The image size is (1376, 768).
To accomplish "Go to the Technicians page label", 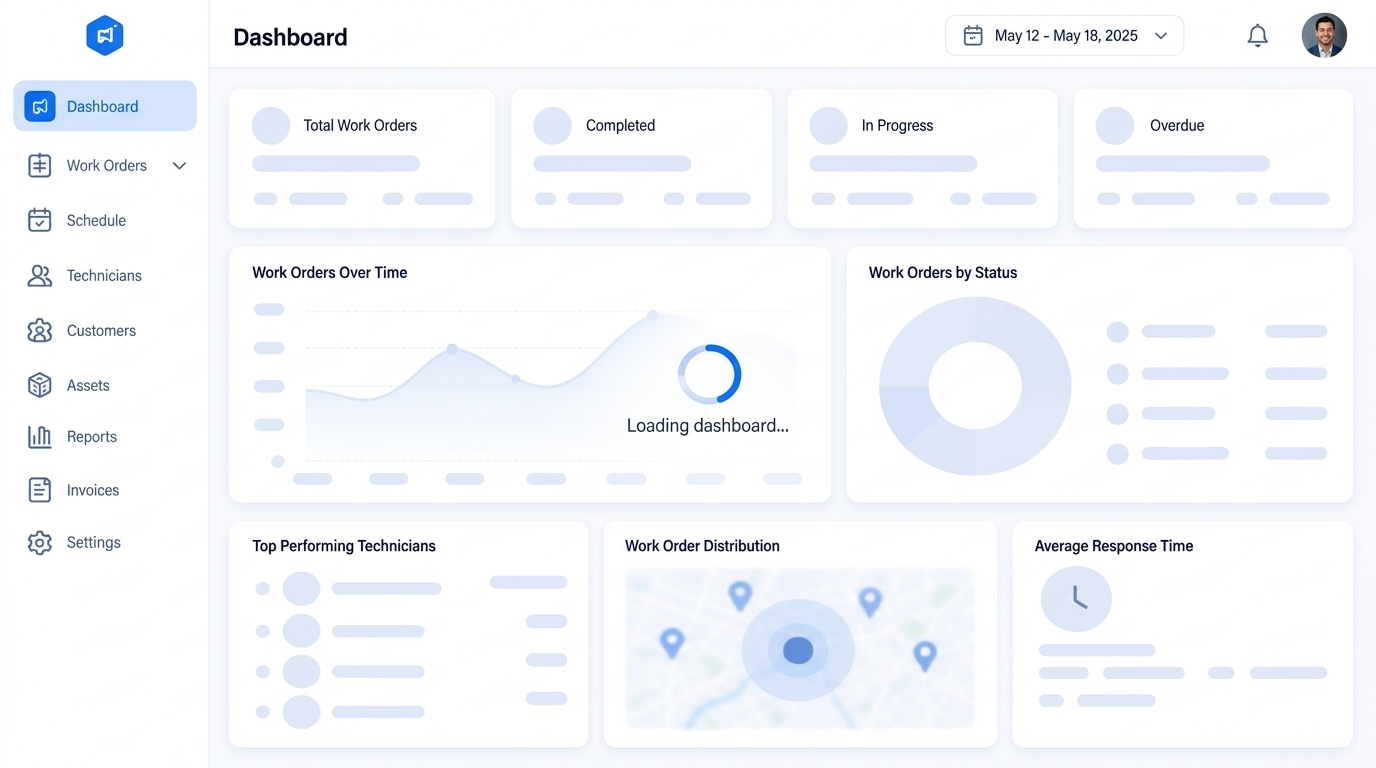I will point(104,276).
